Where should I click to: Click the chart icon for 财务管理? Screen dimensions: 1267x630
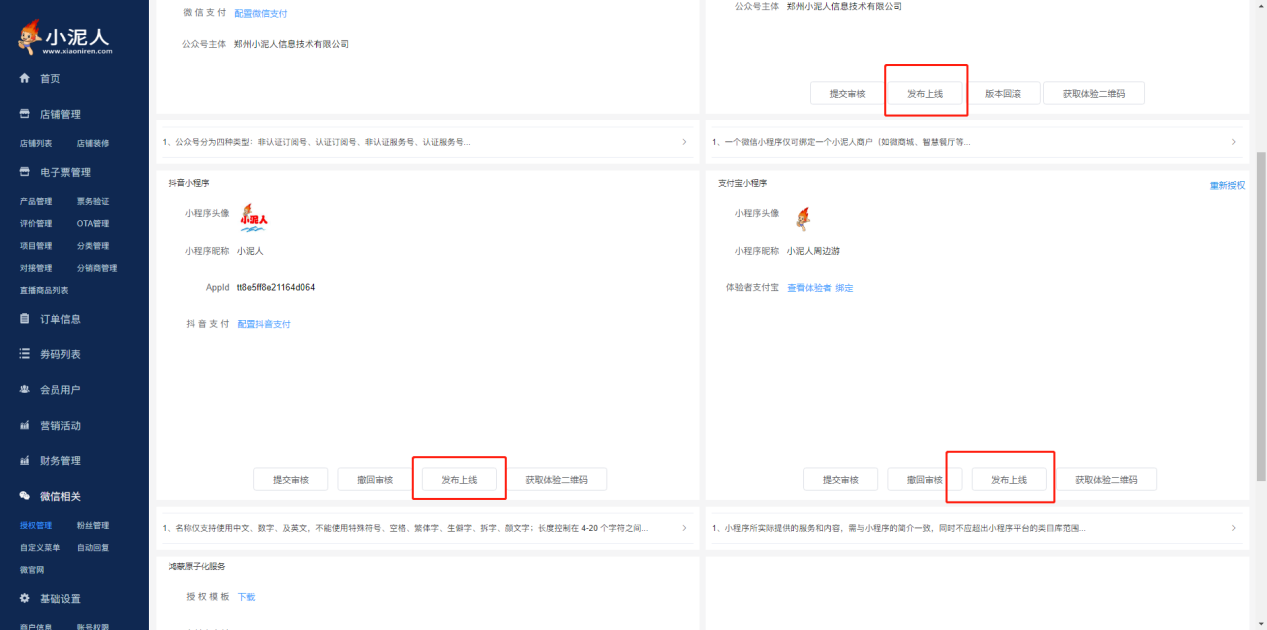25,460
